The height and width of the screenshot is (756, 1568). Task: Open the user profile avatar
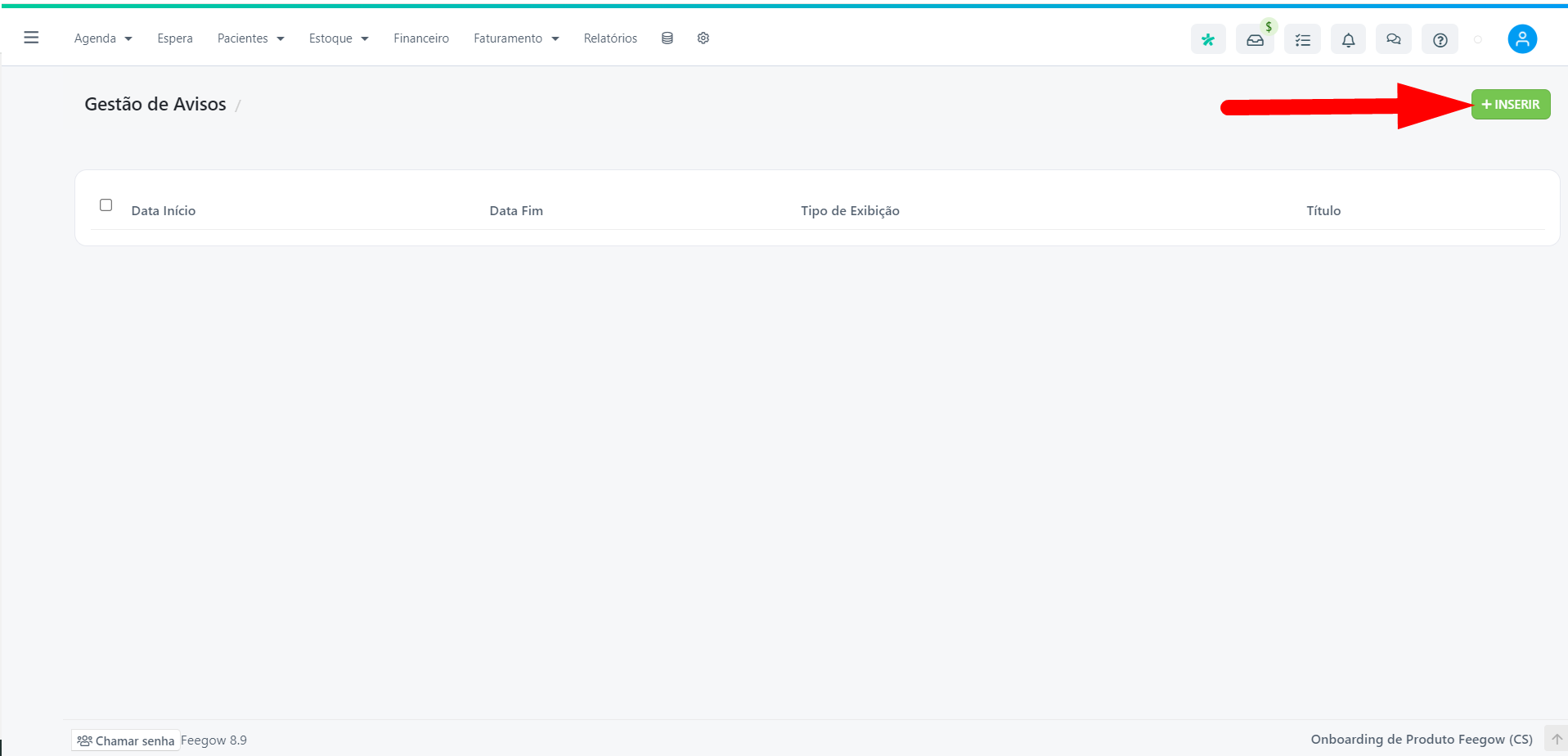pyautogui.click(x=1522, y=39)
